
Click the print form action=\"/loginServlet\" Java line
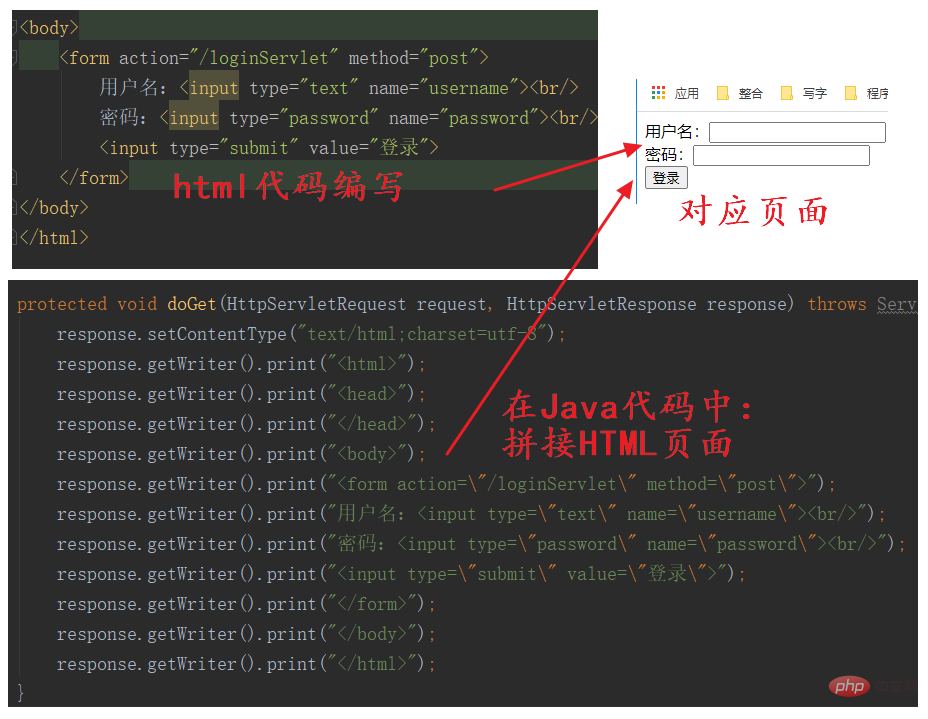click(446, 484)
